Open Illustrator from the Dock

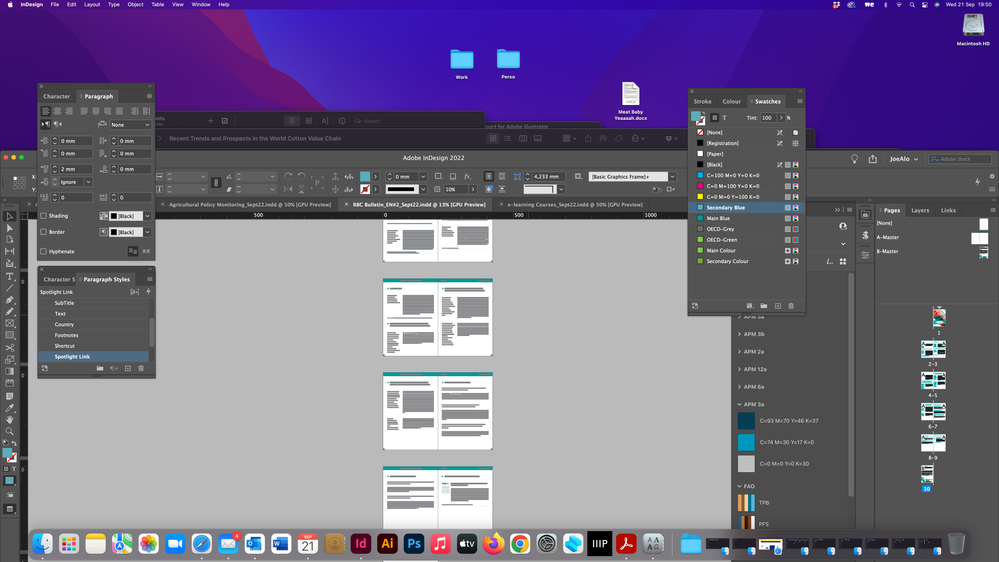[387, 544]
